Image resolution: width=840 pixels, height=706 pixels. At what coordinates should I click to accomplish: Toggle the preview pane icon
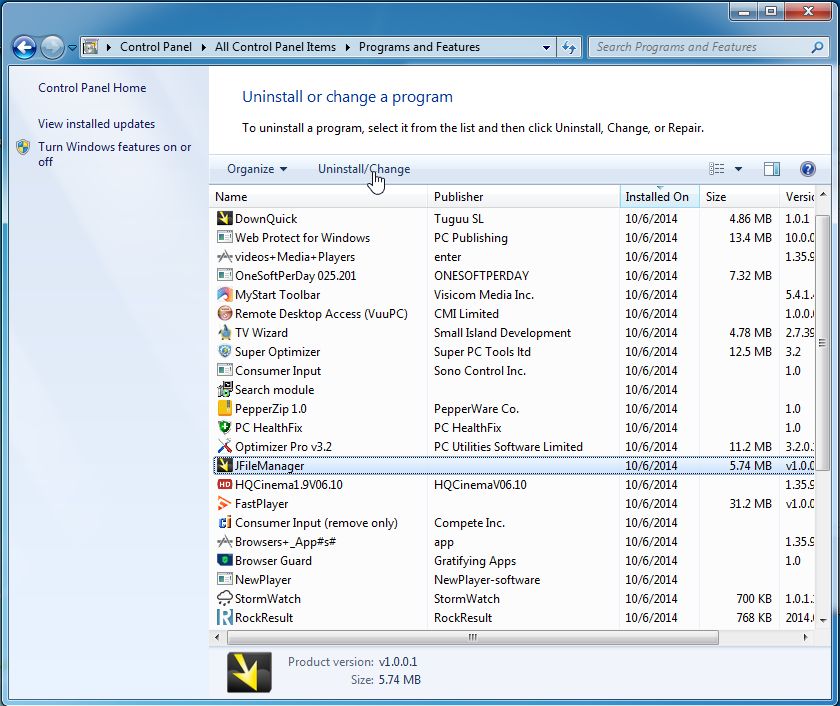coord(771,169)
